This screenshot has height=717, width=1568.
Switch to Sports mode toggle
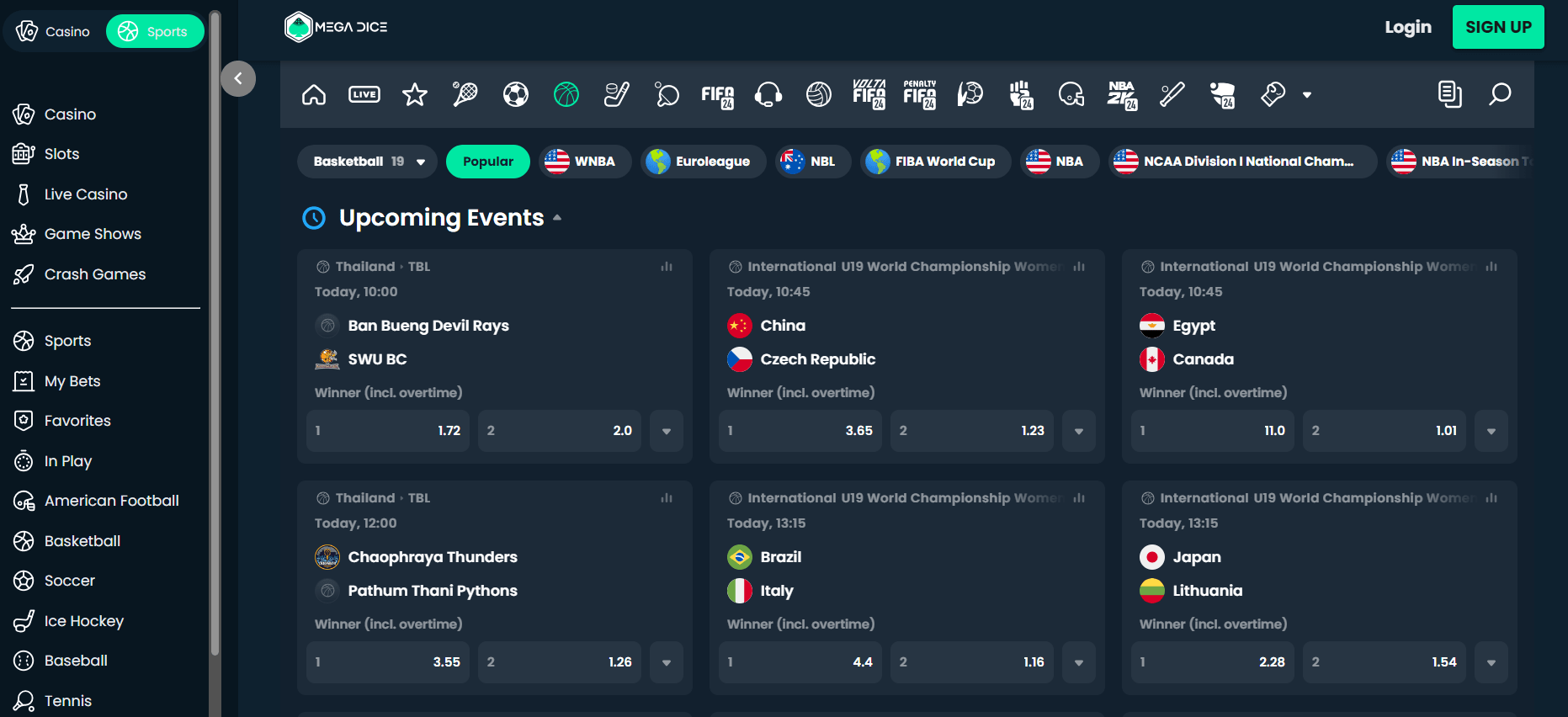(155, 31)
